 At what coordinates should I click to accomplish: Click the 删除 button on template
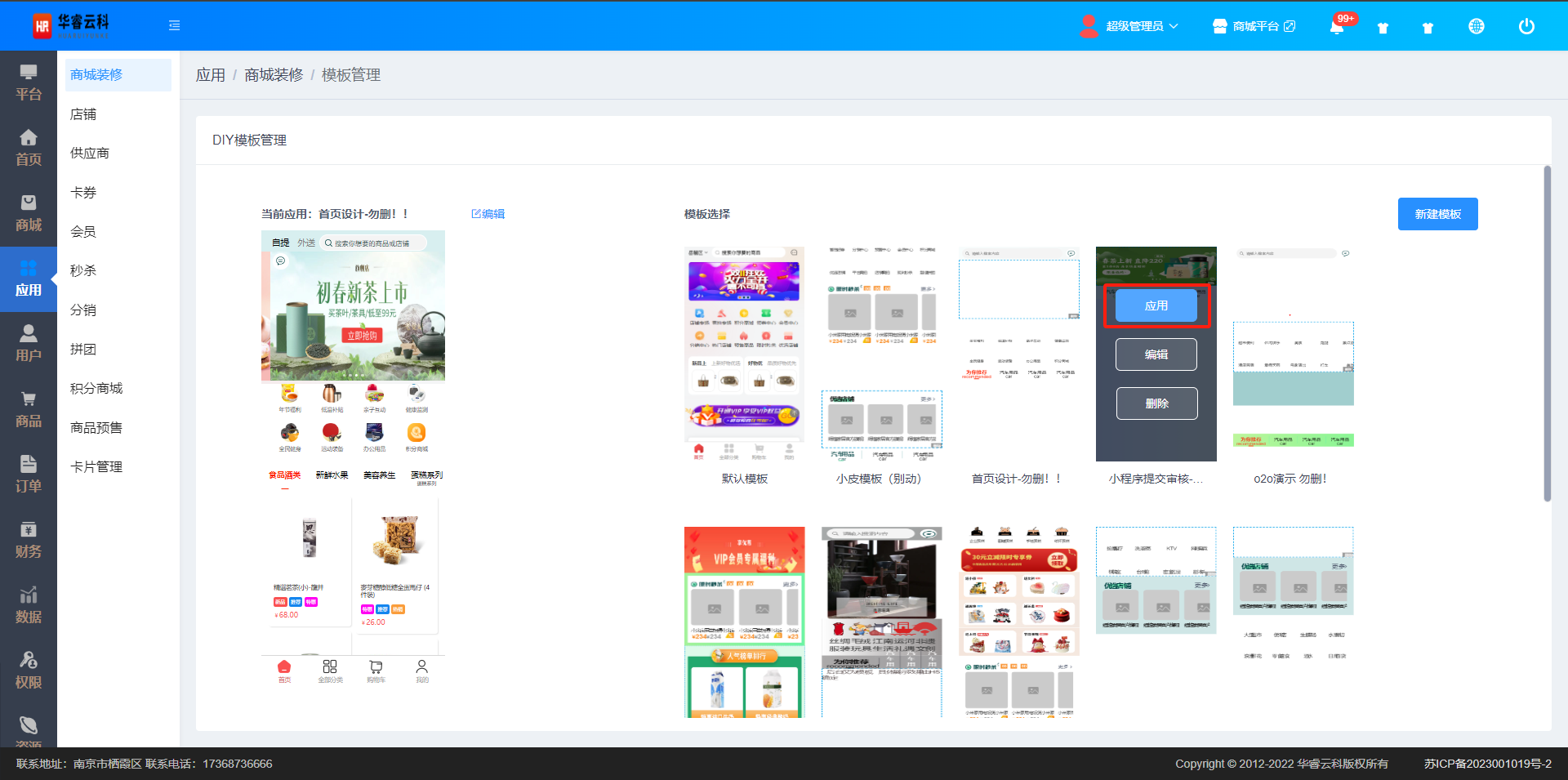coord(1156,403)
